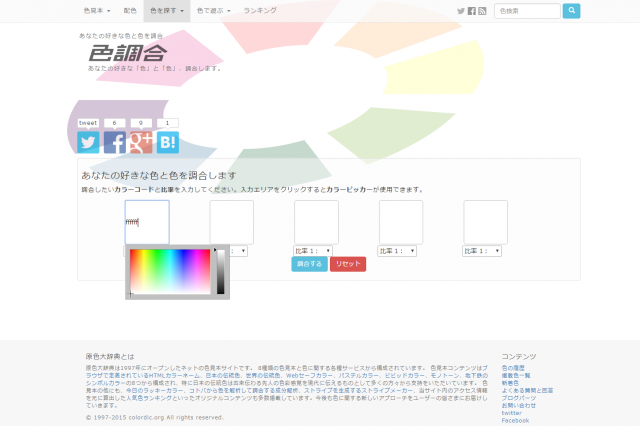Open footer text link Facebook

click(516, 420)
